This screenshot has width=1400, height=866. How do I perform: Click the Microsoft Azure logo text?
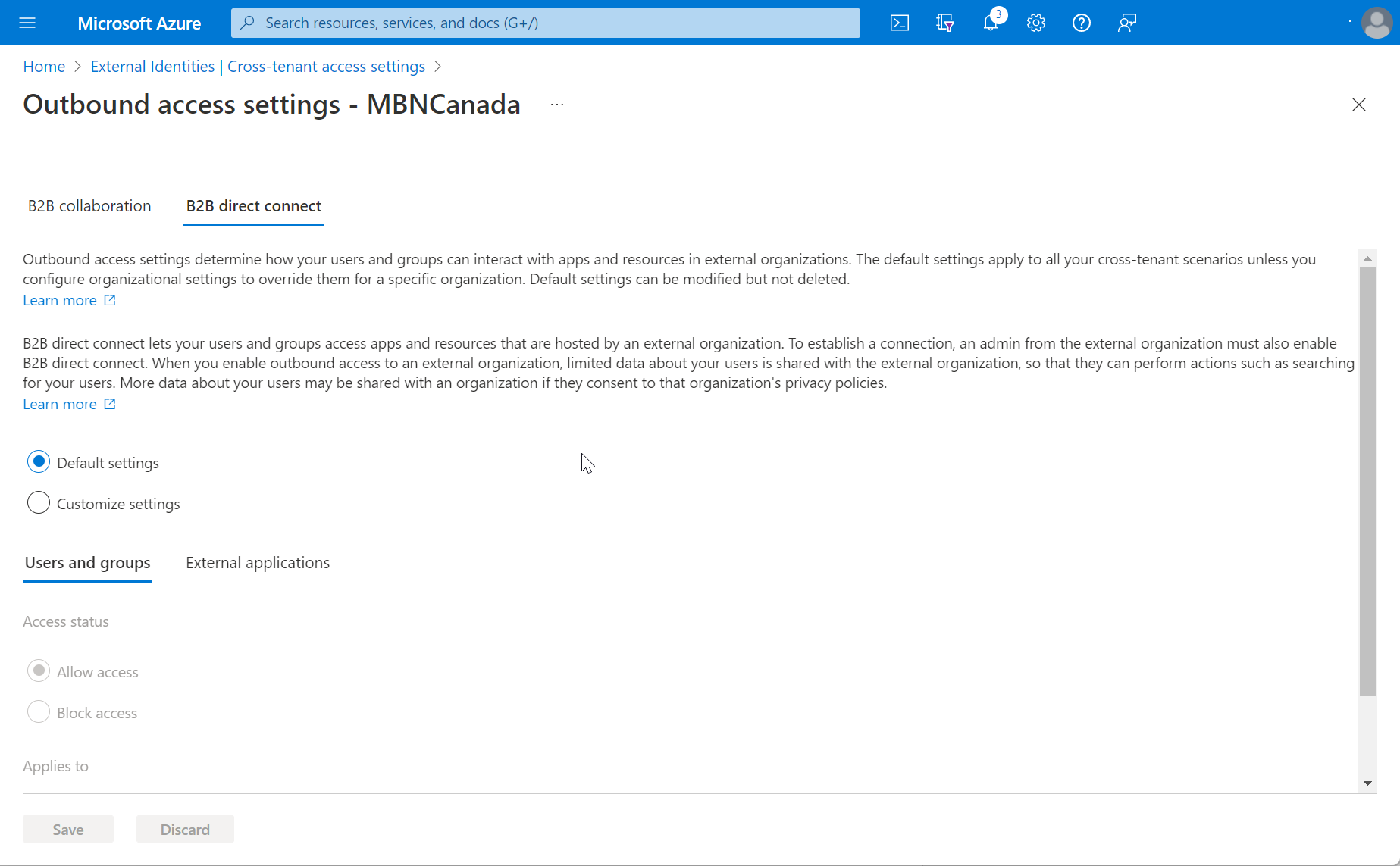tap(139, 23)
